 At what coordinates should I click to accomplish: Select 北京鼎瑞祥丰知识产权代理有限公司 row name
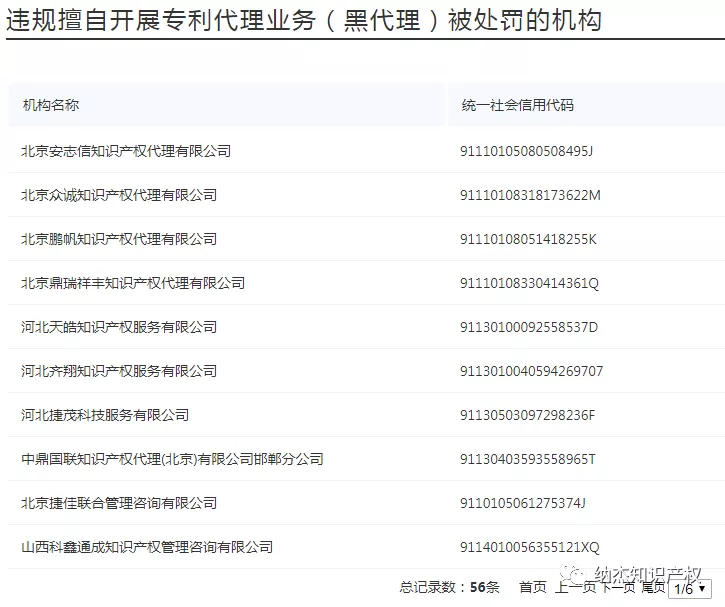pyautogui.click(x=133, y=283)
